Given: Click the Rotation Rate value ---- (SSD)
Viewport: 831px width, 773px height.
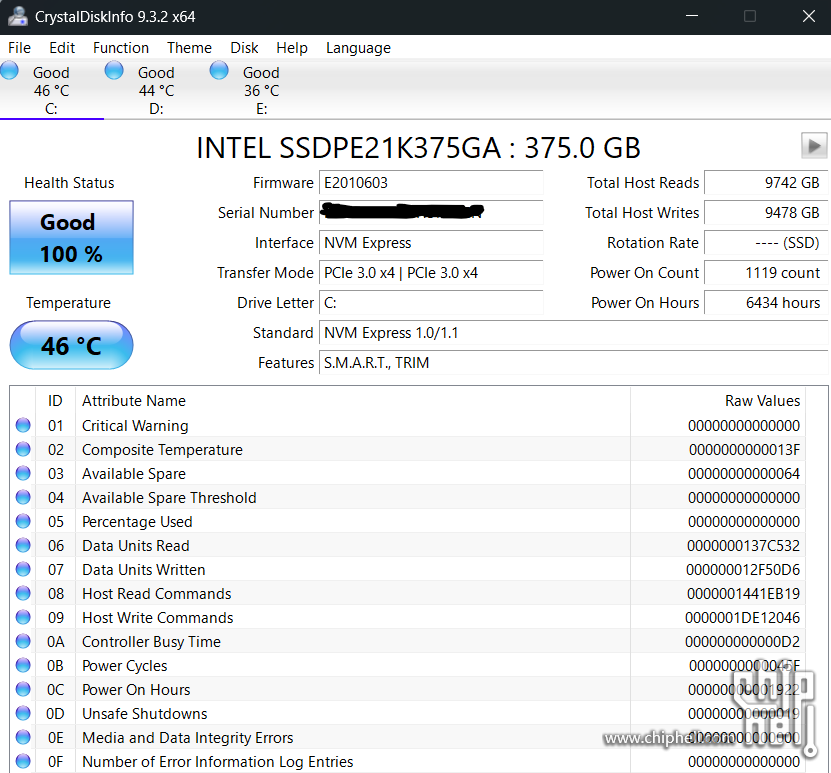Looking at the screenshot, I should coord(766,243).
